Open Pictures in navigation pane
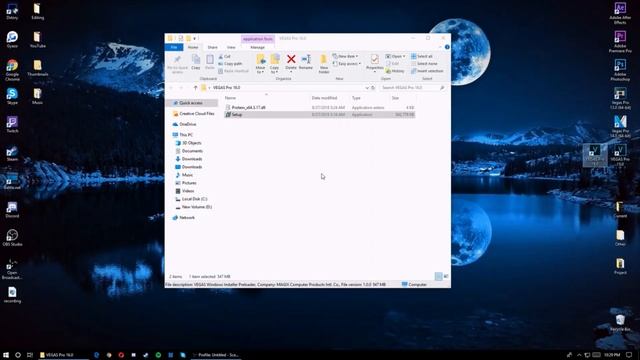This screenshot has width=640, height=360. [189, 183]
